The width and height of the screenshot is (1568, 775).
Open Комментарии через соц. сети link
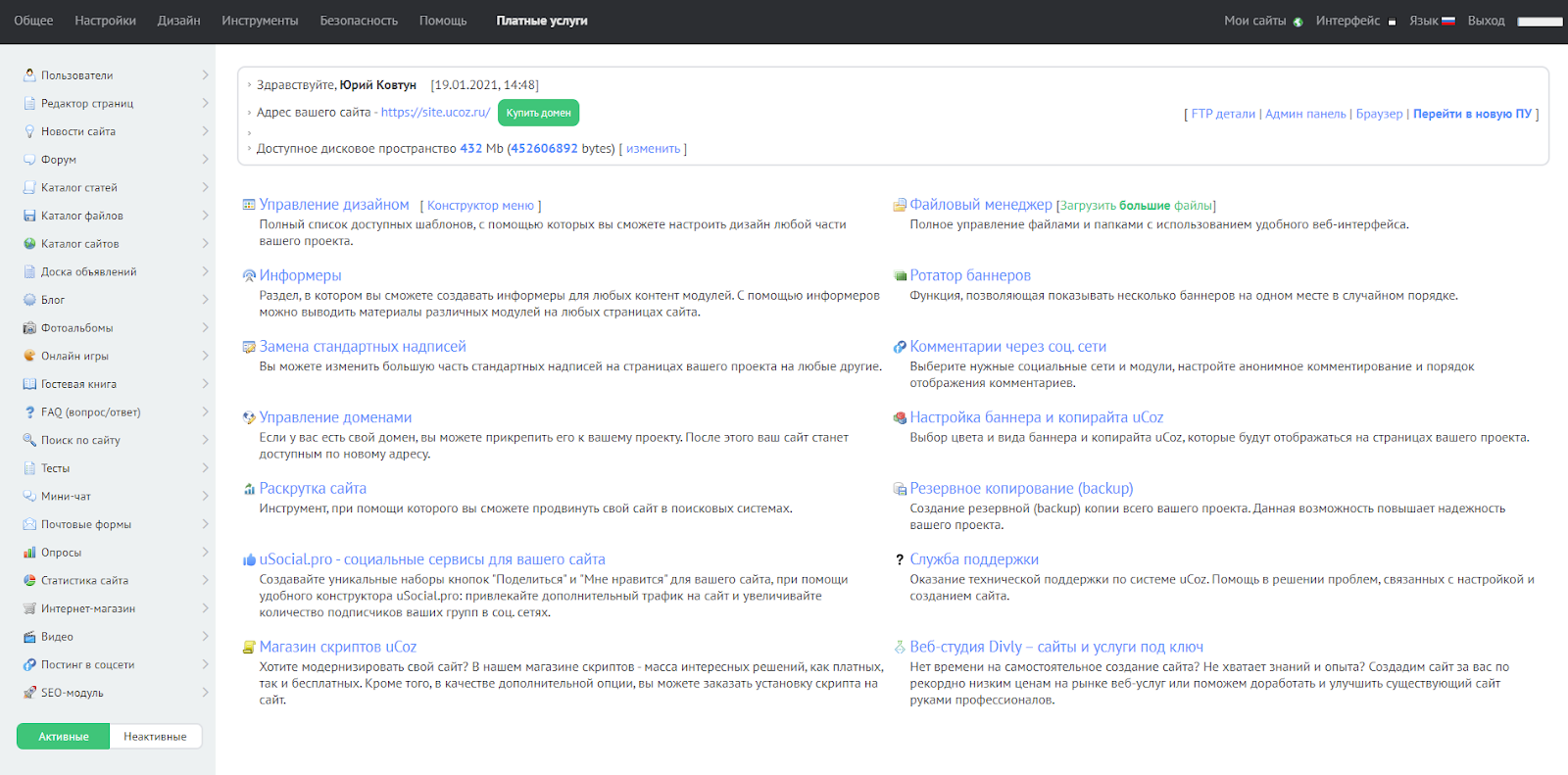pyautogui.click(x=1007, y=347)
